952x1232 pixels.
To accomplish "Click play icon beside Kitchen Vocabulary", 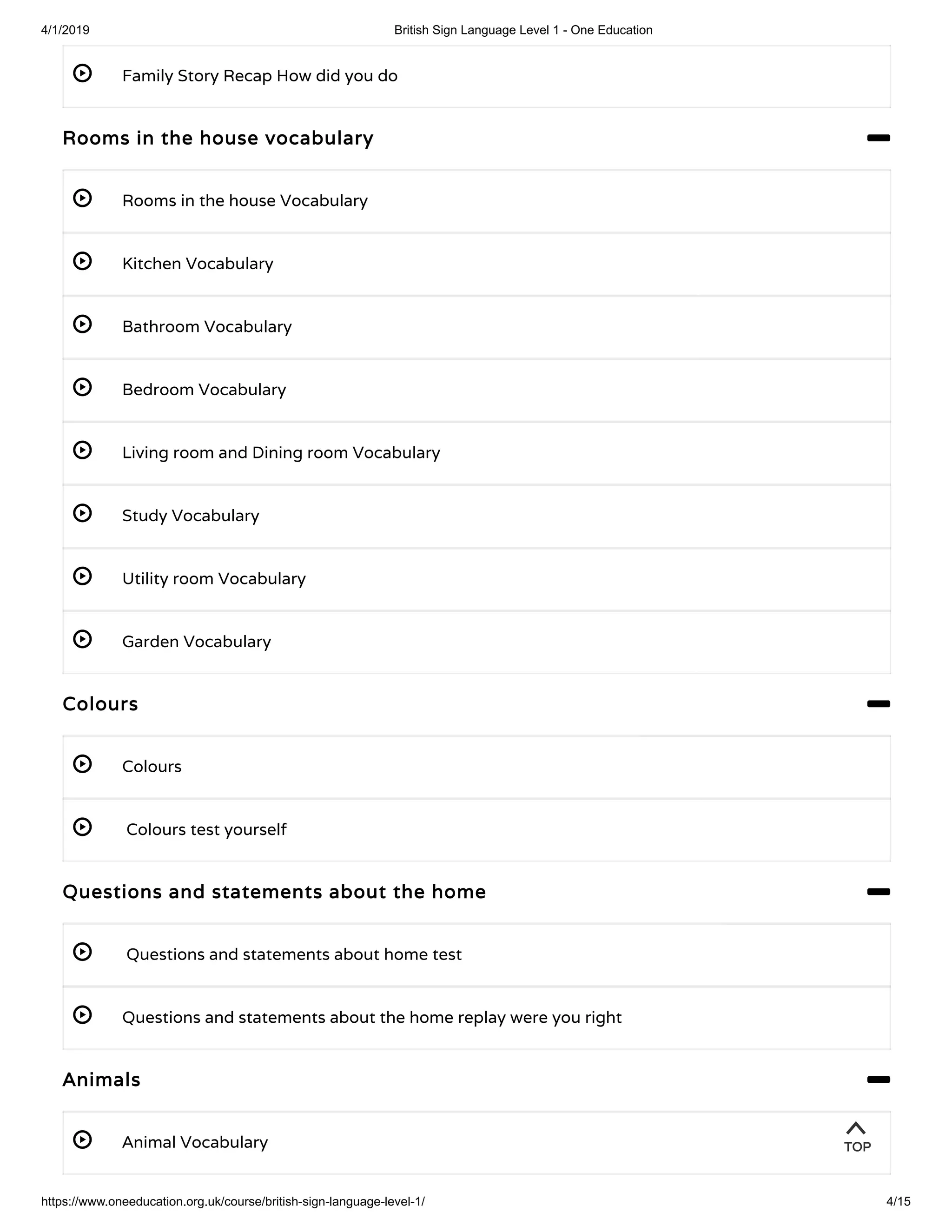I will click(82, 261).
